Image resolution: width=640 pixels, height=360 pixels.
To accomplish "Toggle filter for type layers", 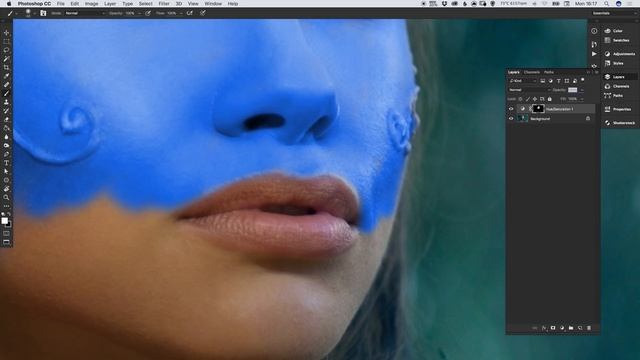I will point(558,81).
